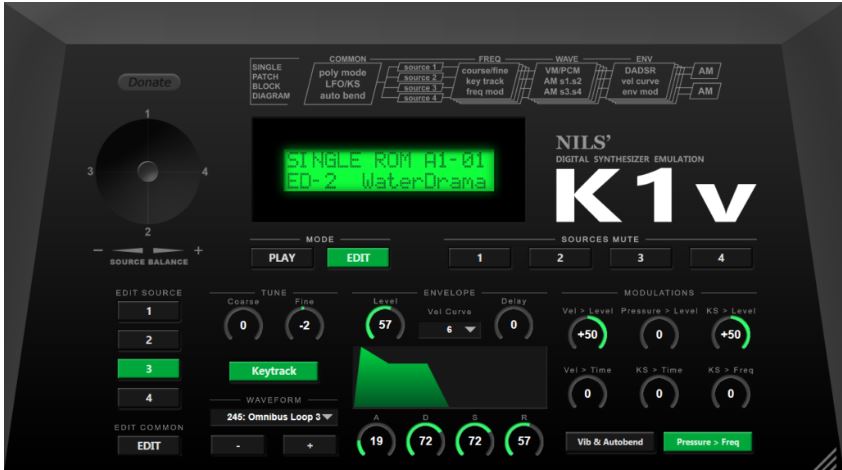Click the KS > Time knob
The image size is (842, 470).
[x=659, y=394]
